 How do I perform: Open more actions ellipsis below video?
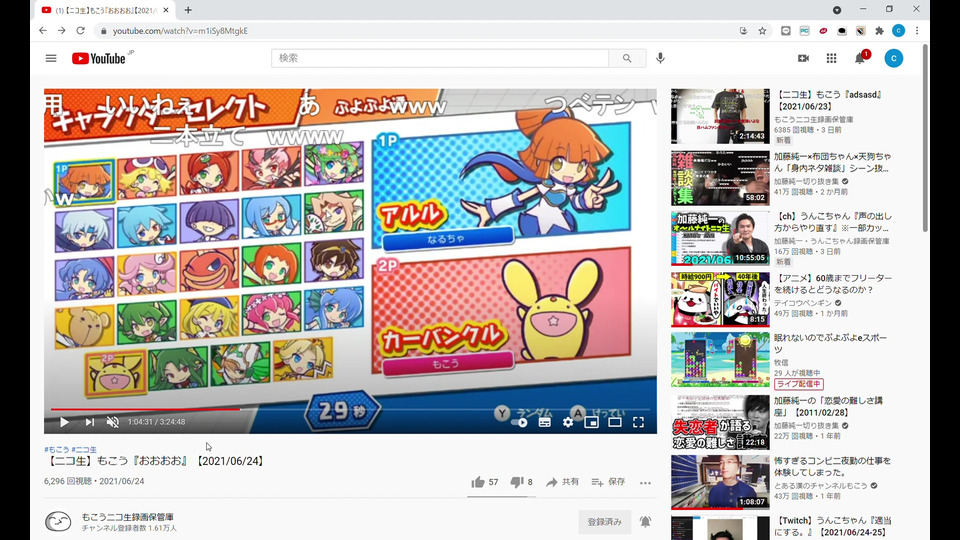click(645, 482)
